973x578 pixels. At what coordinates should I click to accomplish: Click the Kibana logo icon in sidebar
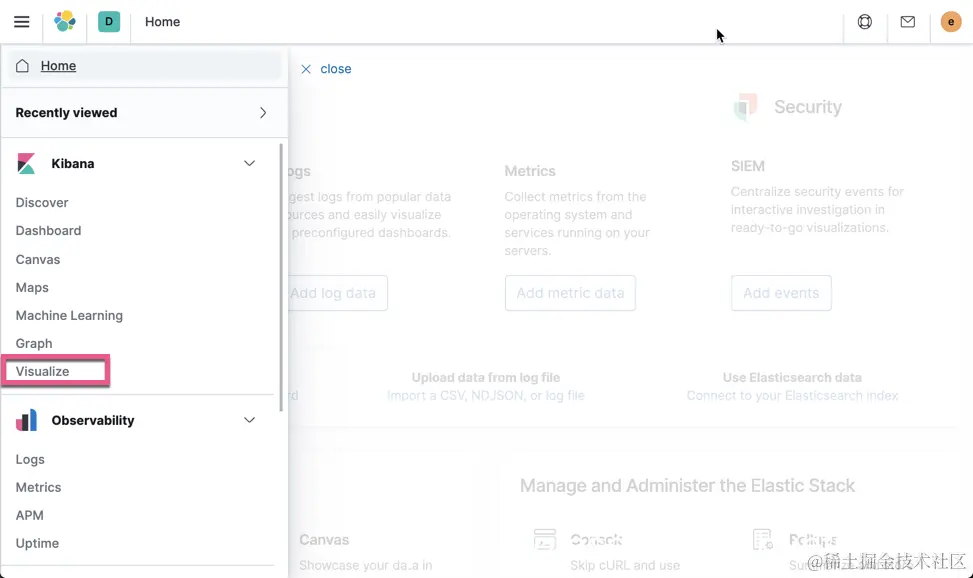[x=26, y=163]
